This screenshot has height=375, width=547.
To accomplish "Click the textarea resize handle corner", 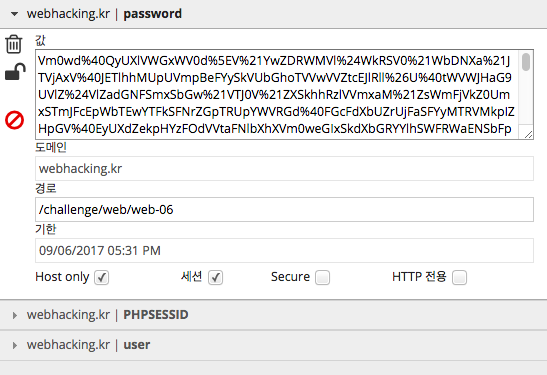I will [529, 135].
